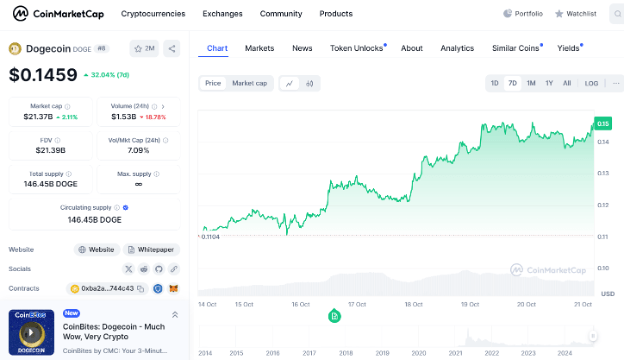Click the Max. supply info icon
Image resolution: width=624 pixels, height=360 pixels.
(x=156, y=174)
